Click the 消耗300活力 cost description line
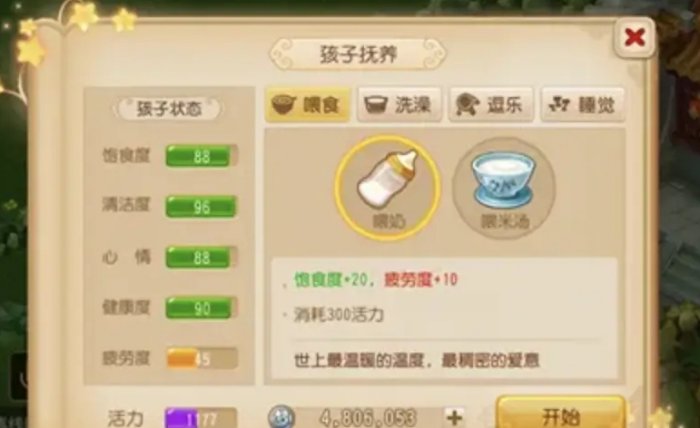The height and width of the screenshot is (428, 700). [338, 315]
